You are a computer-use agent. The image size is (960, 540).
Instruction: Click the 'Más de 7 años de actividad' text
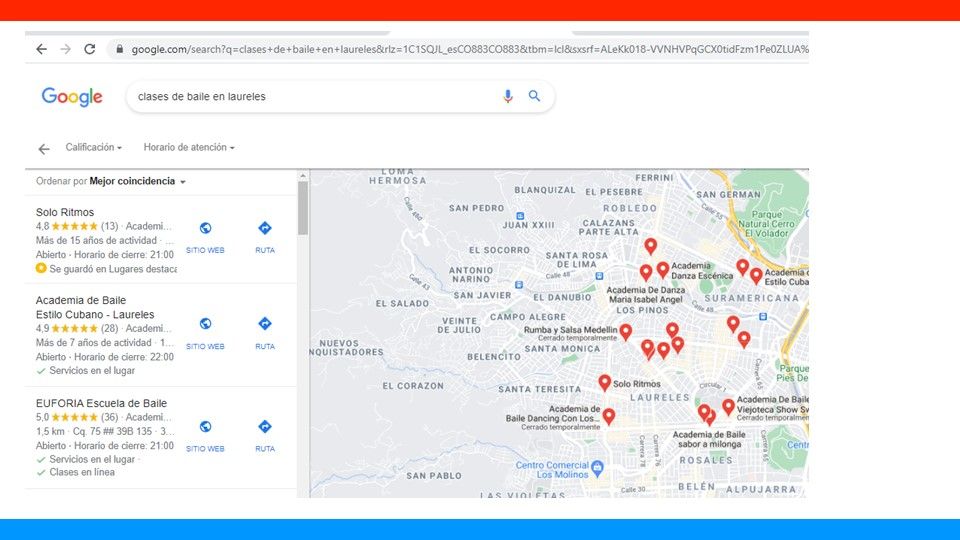click(94, 343)
